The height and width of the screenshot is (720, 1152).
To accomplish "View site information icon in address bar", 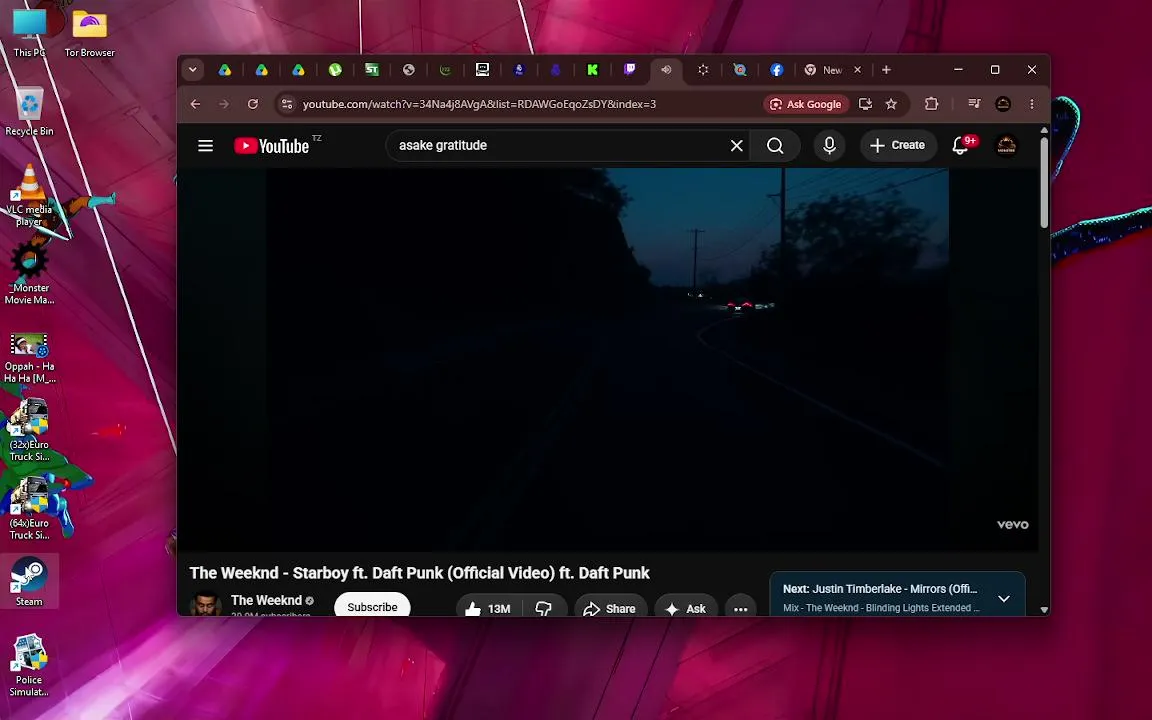I will pyautogui.click(x=287, y=104).
